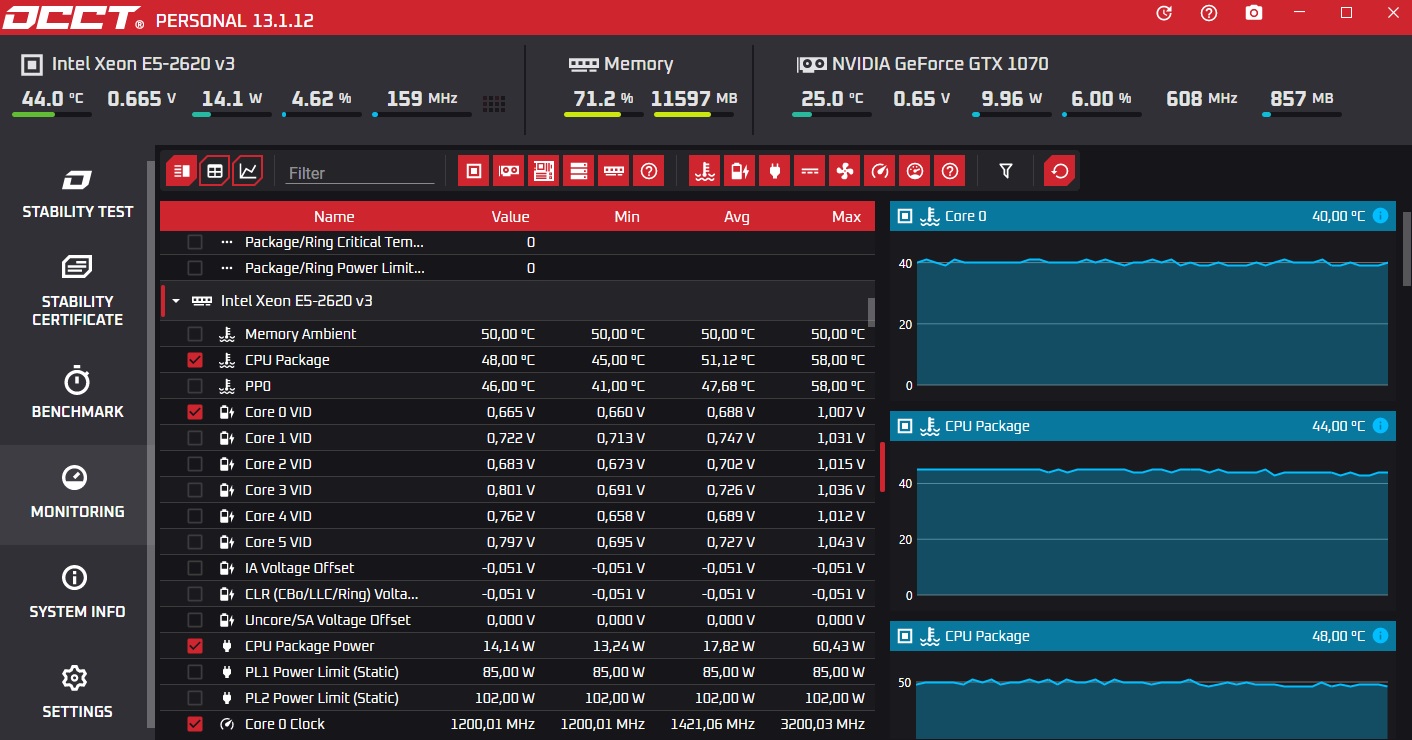The image size is (1412, 740).
Task: Reset min/max values with the circular arrow
Action: click(1060, 171)
